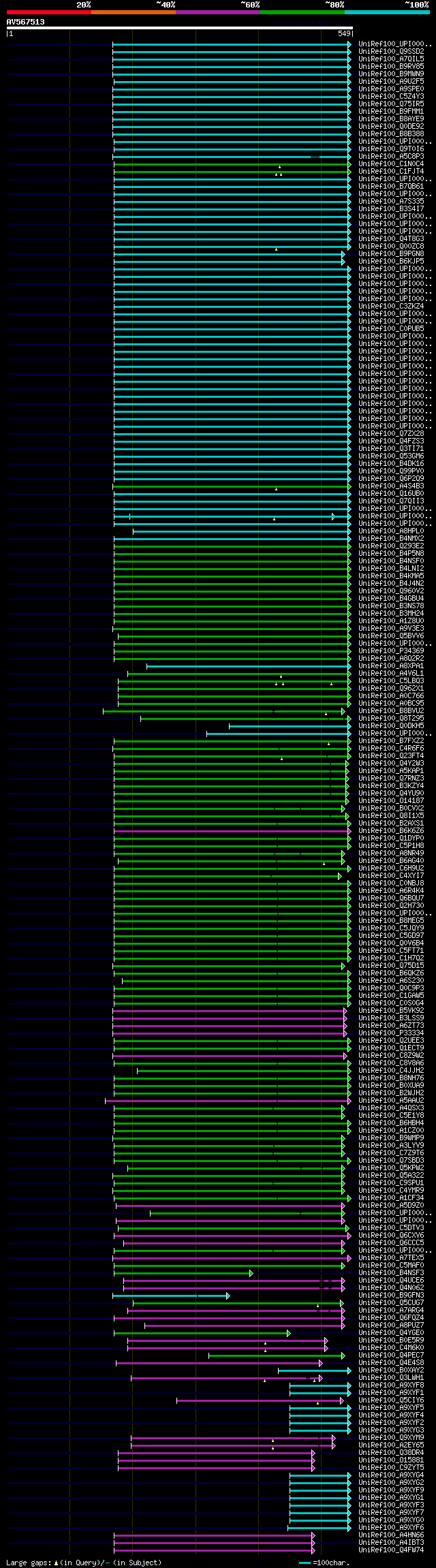Click the red 20% identity legend segment
The height and width of the screenshot is (1568, 436).
(x=48, y=12)
